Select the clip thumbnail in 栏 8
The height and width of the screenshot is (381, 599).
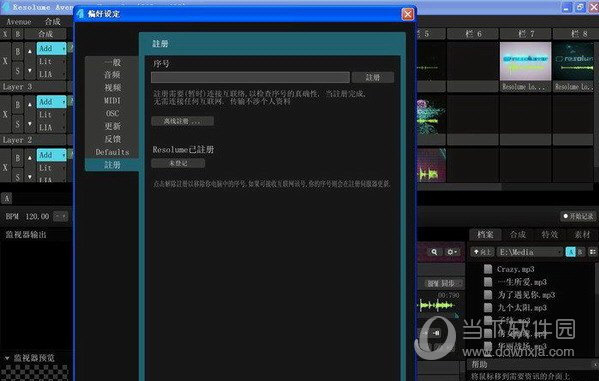pyautogui.click(x=574, y=61)
